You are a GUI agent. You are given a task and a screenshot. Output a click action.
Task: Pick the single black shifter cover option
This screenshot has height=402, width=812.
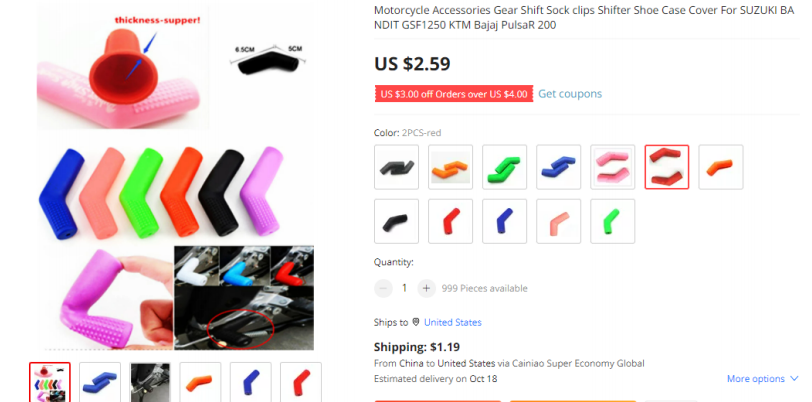[396, 221]
